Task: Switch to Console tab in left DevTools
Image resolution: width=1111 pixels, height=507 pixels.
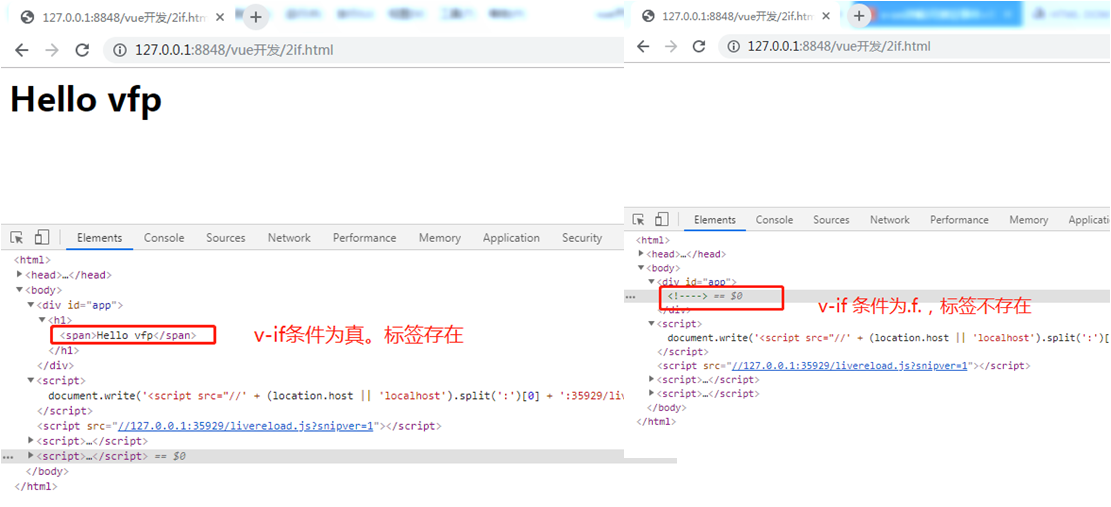Action: [164, 238]
